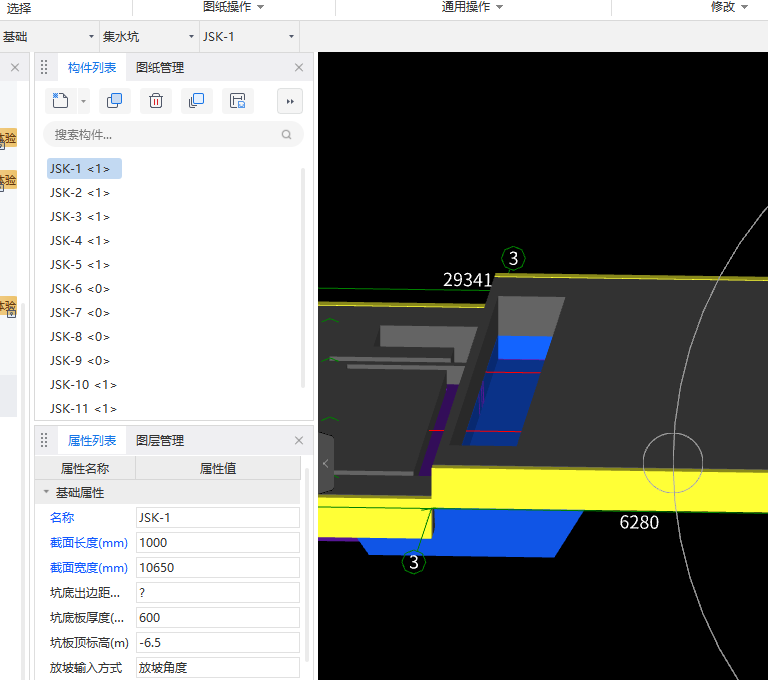Viewport: 768px width, 680px height.
Task: Select JSK-5 <1> in component list
Action: point(80,265)
